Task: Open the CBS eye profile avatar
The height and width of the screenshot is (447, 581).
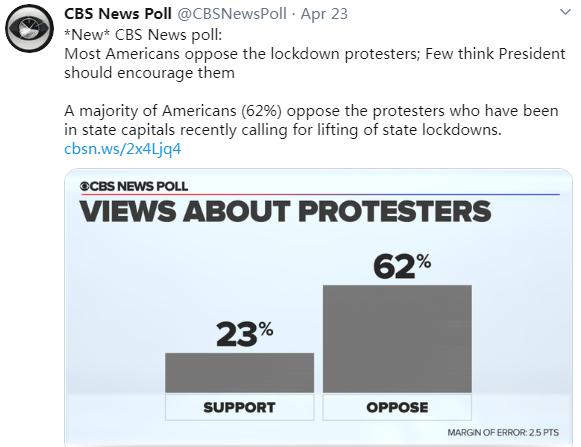Action: tap(29, 29)
